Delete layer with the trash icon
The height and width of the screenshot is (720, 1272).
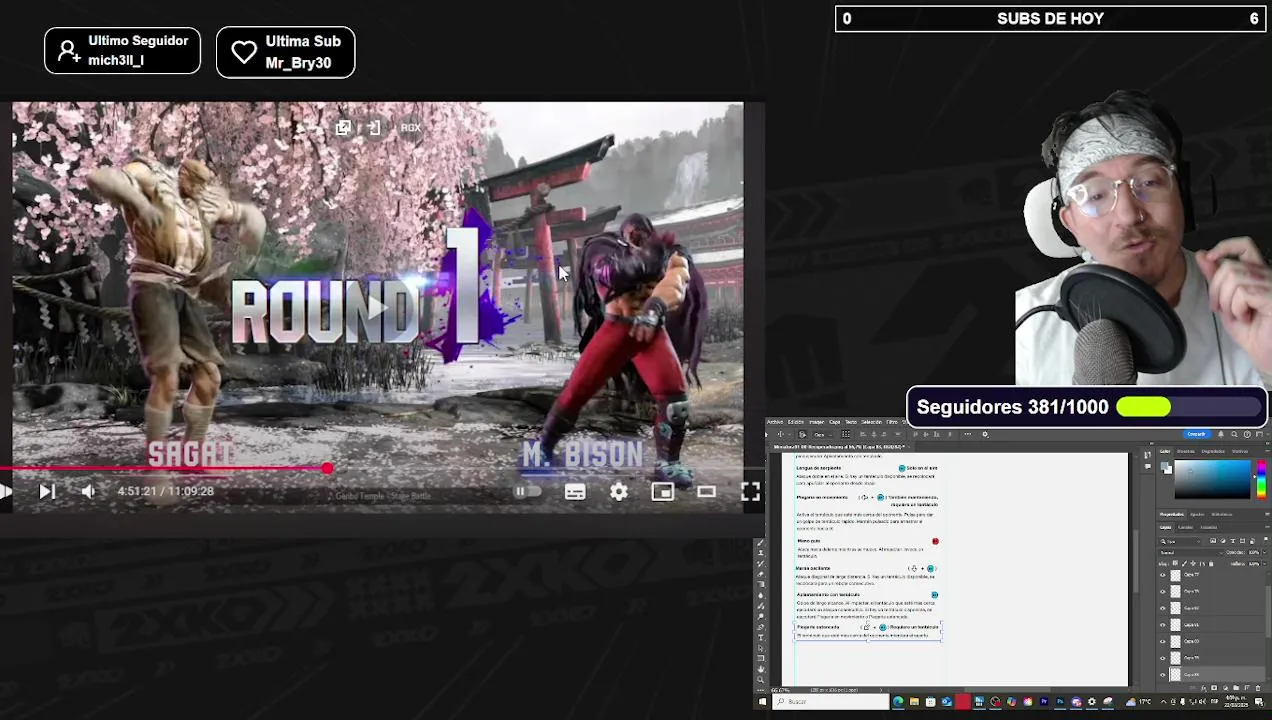pos(1258,688)
